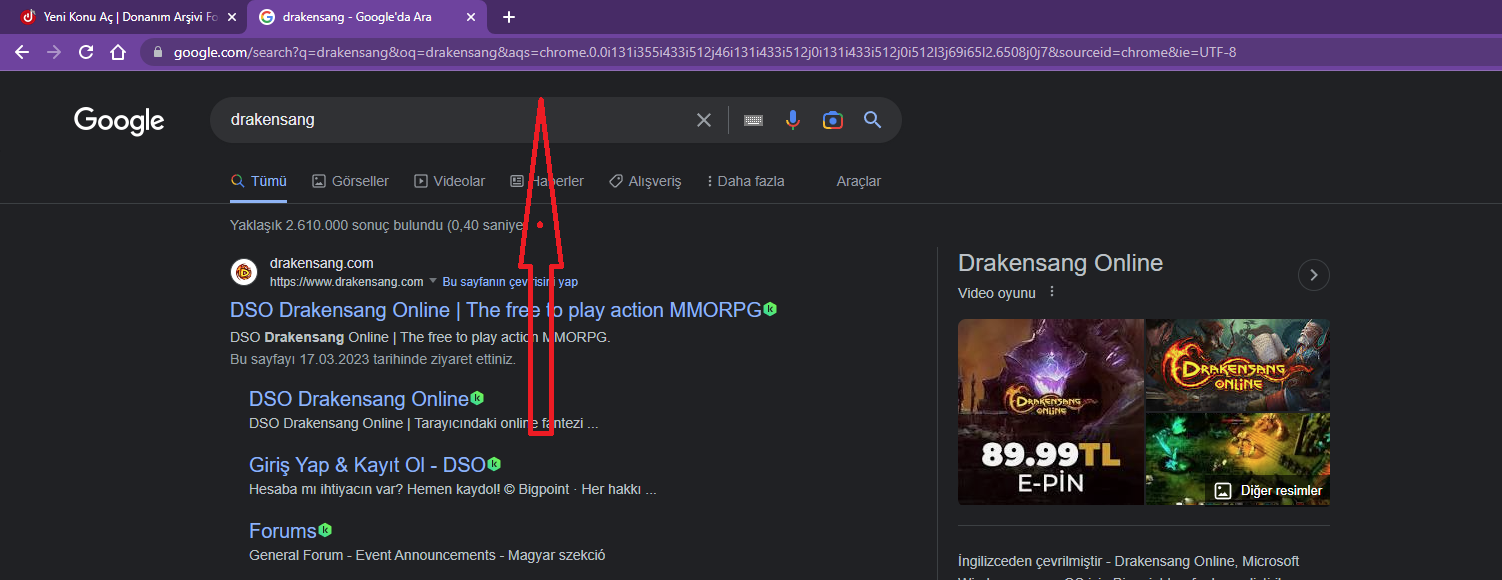
Task: Open 'DSO Drakensang Online | The free to play' result
Action: 496,310
